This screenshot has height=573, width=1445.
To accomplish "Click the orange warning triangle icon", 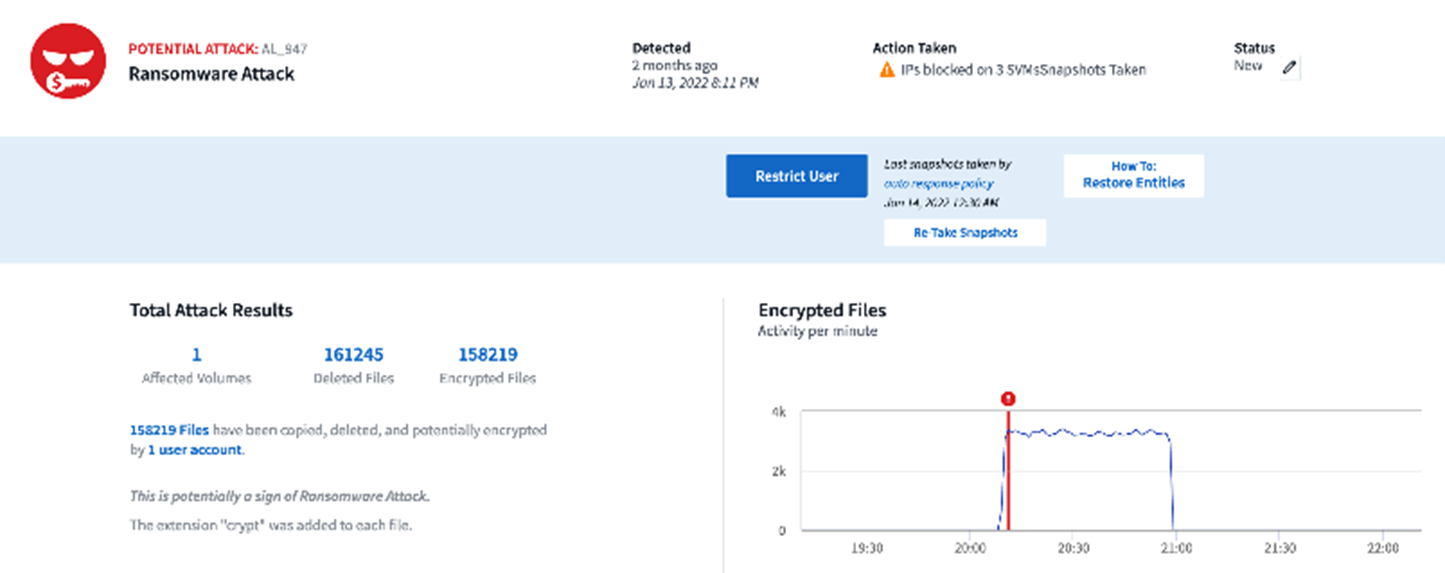I will pos(886,71).
